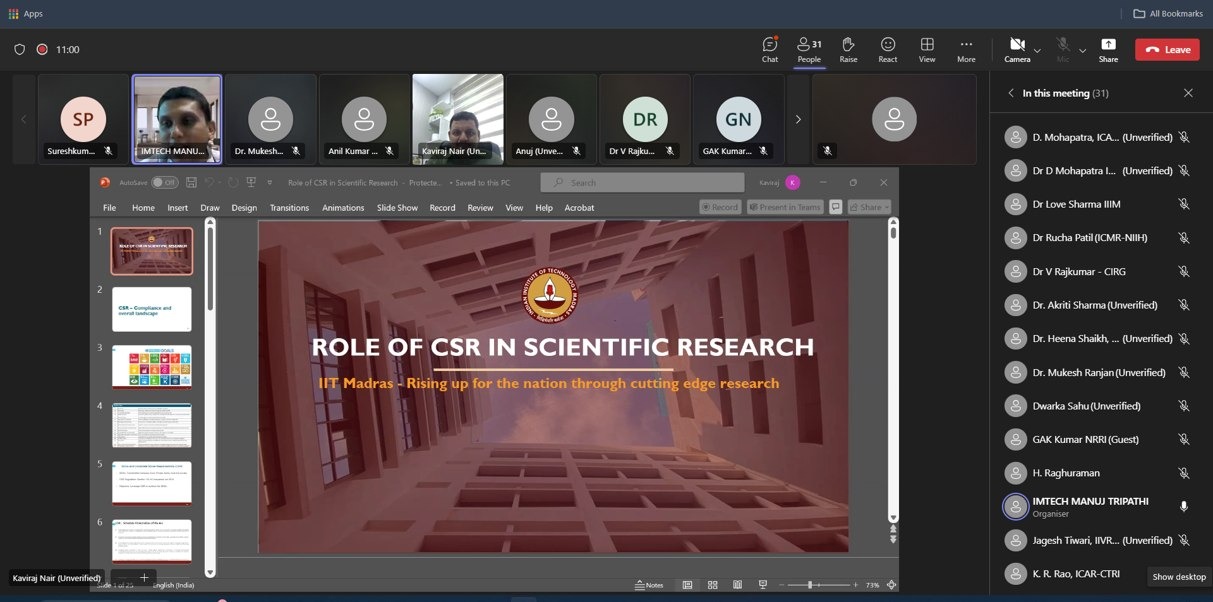Open the Slide Show ribbon tab
Image resolution: width=1213 pixels, height=602 pixels.
point(397,208)
